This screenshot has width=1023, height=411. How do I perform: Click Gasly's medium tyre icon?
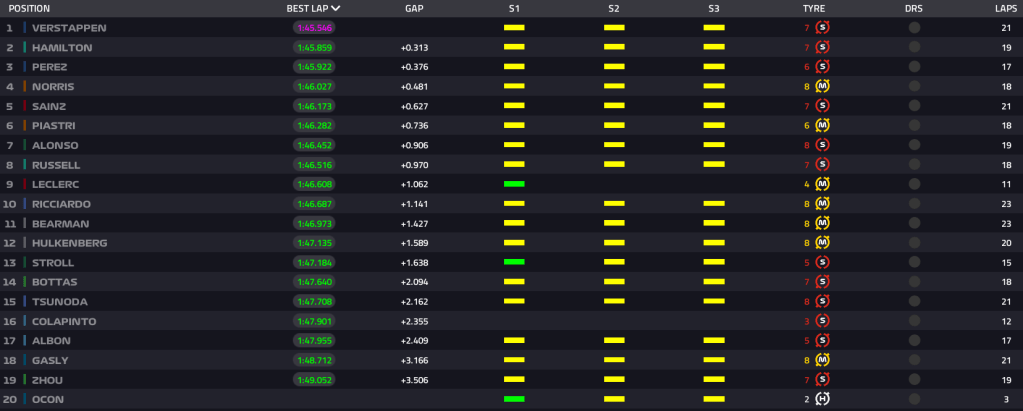click(823, 360)
